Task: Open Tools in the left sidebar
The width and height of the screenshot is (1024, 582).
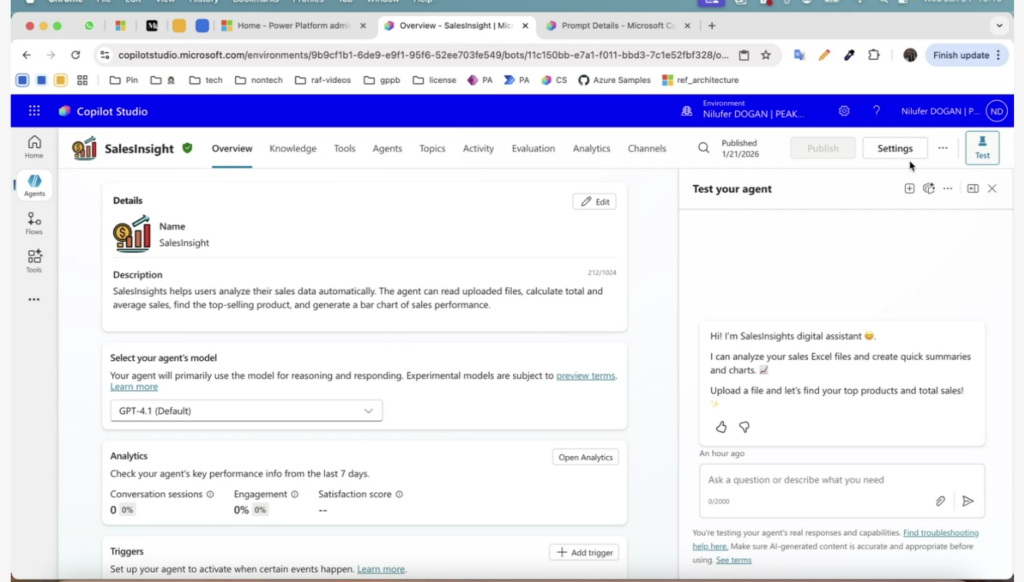Action: pos(34,261)
